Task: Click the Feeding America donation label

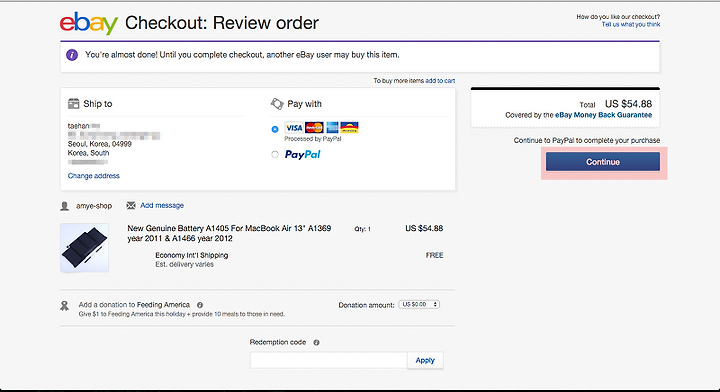Action: click(x=134, y=305)
